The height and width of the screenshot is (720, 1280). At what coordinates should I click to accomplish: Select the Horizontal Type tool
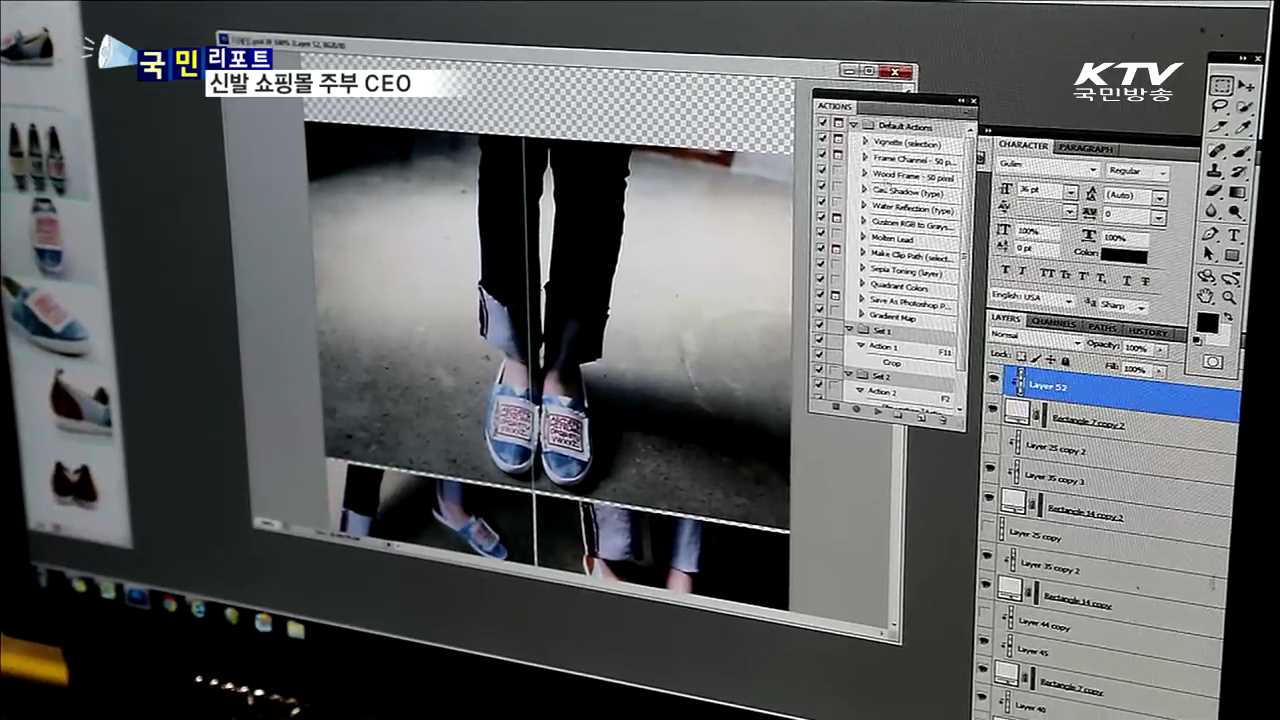(x=1234, y=235)
